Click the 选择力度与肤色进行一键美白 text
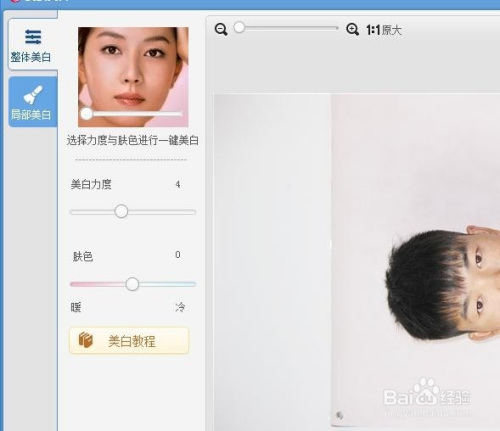The width and height of the screenshot is (500, 431). tap(133, 140)
